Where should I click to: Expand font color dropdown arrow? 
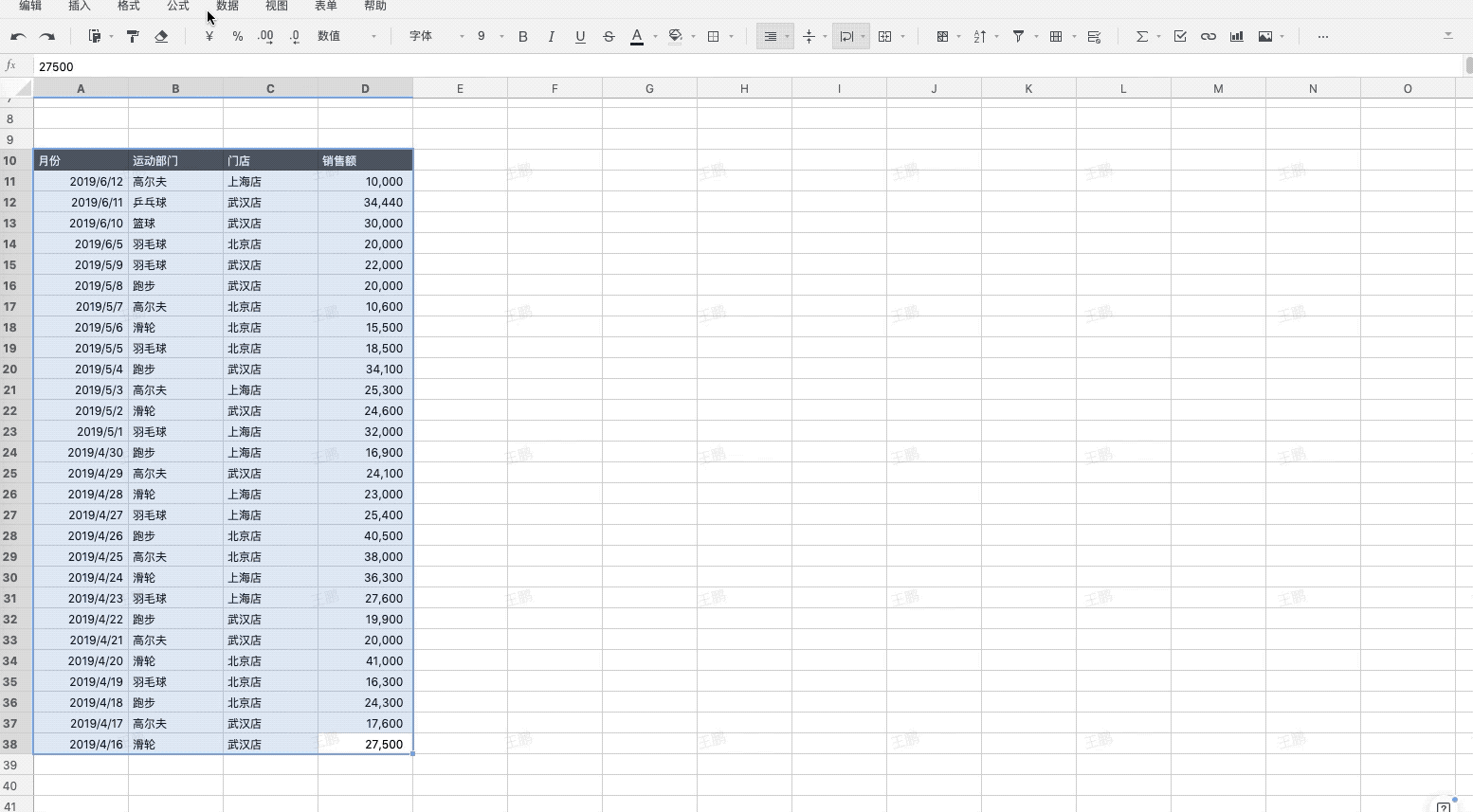pyautogui.click(x=655, y=37)
